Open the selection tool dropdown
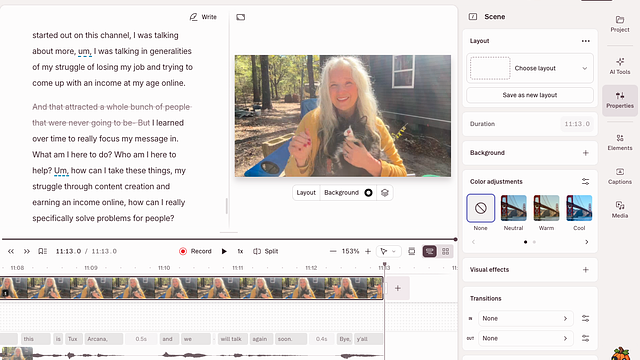 (x=388, y=251)
